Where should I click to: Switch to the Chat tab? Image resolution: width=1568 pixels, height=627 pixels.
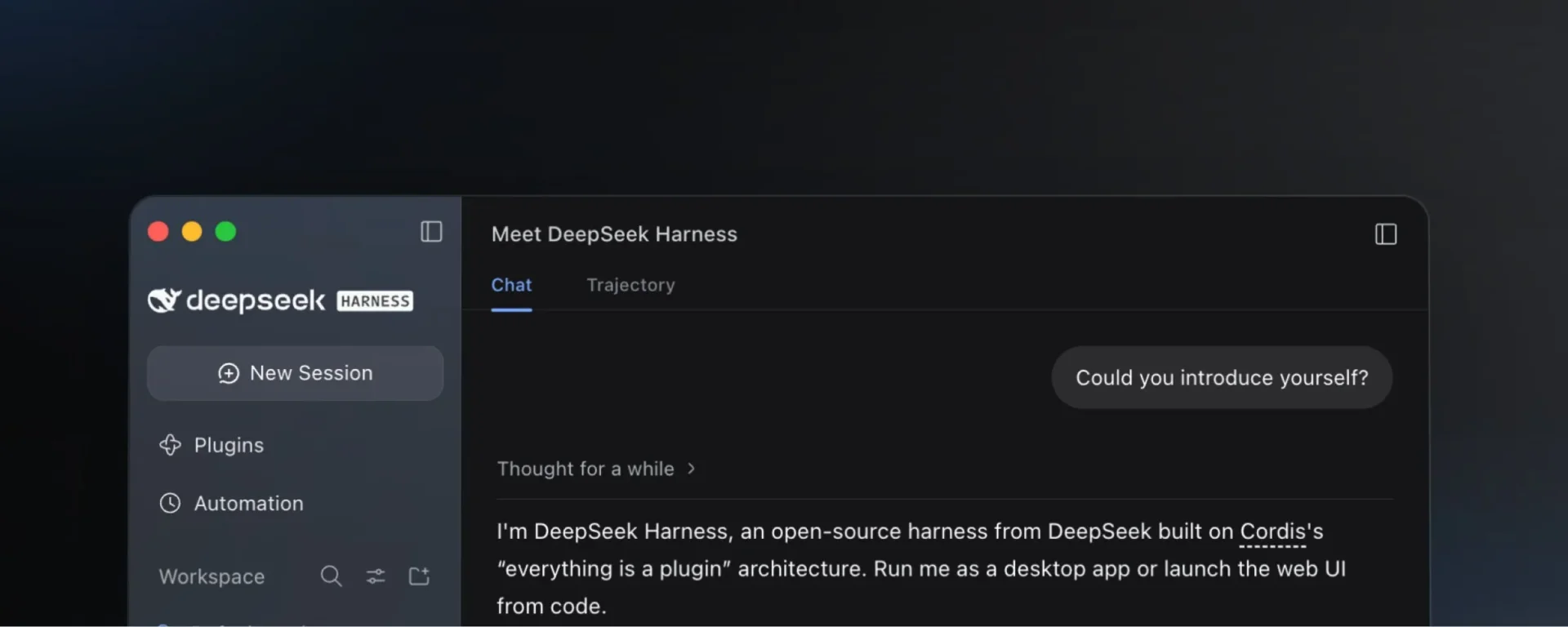pyautogui.click(x=511, y=285)
